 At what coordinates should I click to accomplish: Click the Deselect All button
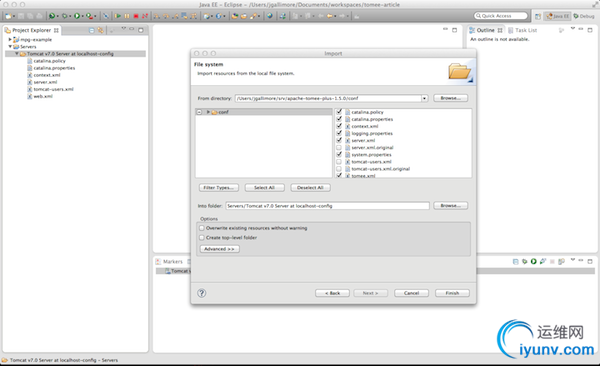coord(310,188)
